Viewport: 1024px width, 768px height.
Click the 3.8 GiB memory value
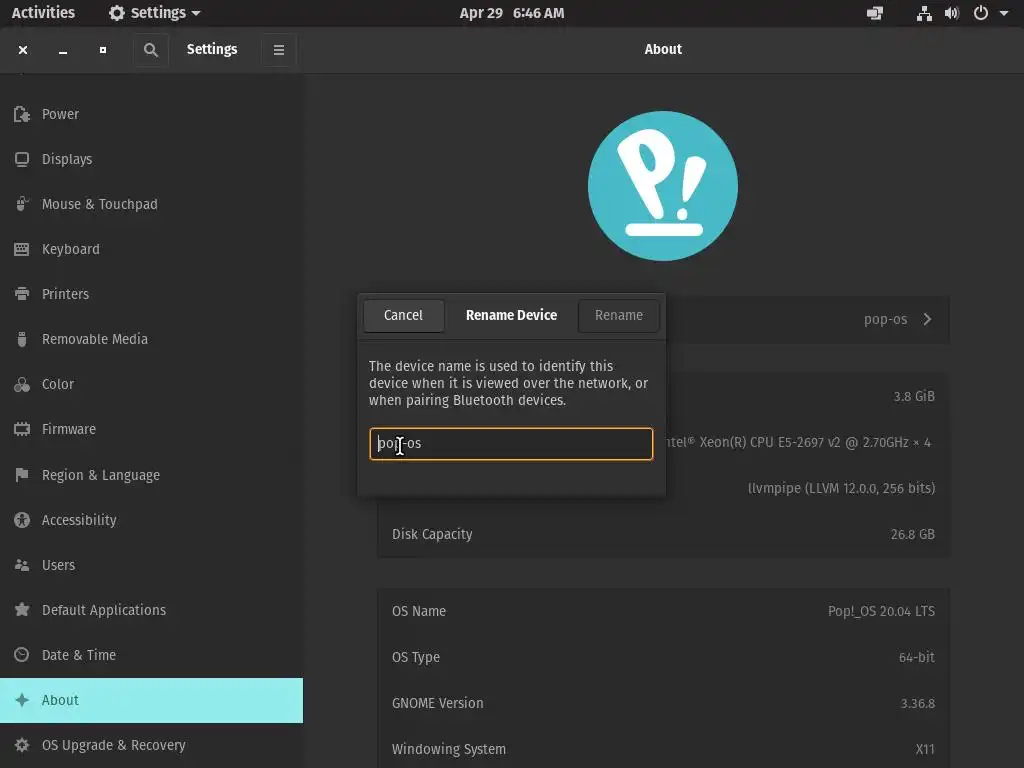click(914, 396)
